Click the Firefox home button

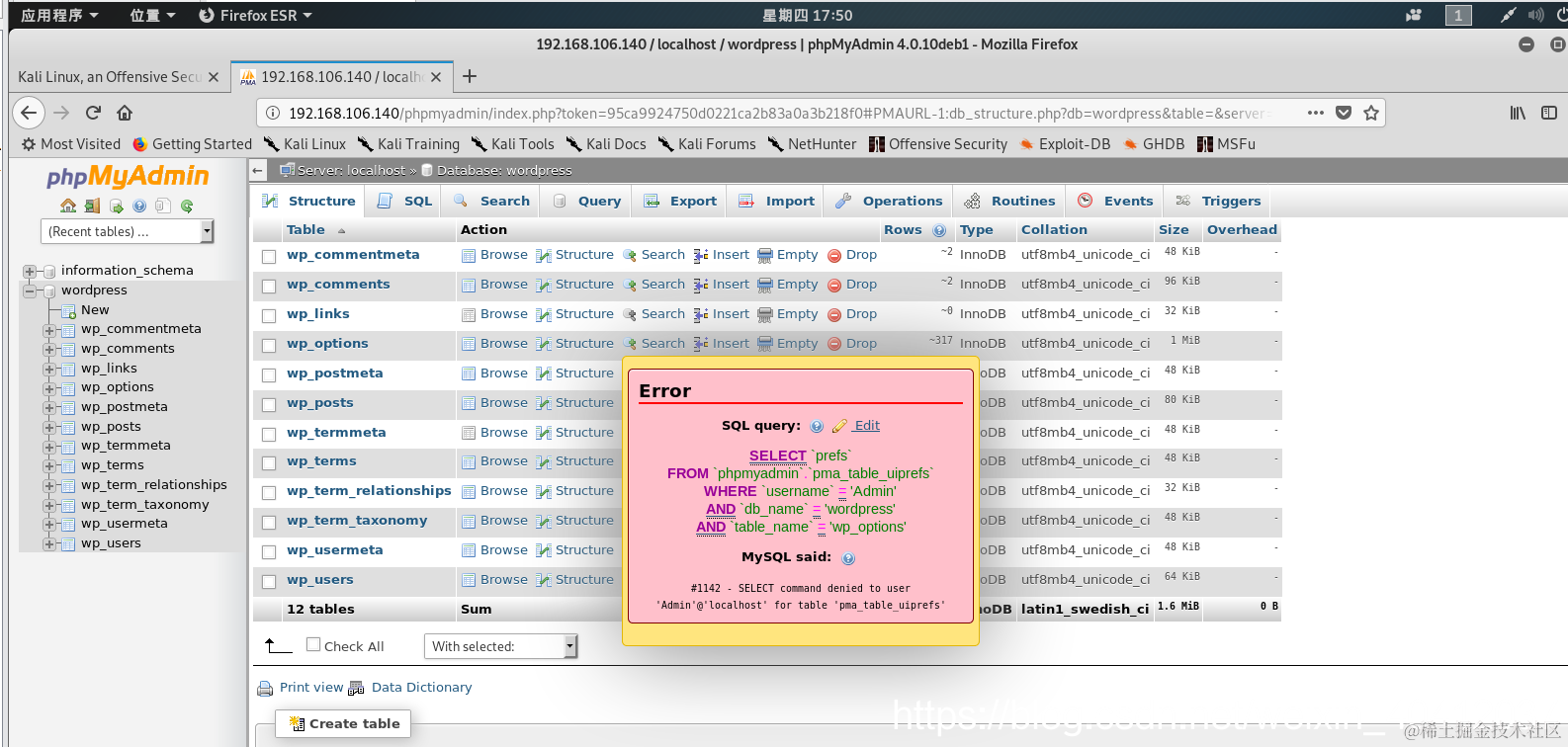(125, 113)
